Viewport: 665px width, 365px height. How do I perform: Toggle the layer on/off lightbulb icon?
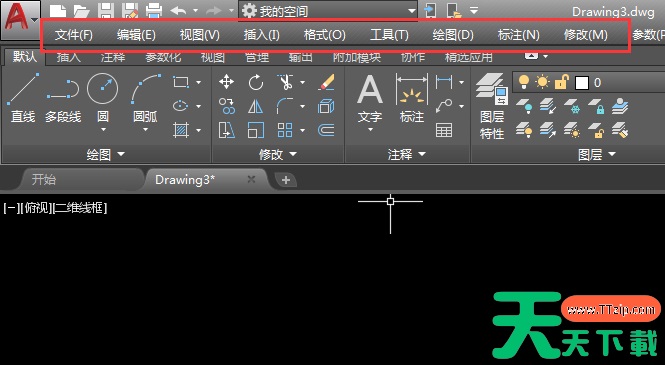pyautogui.click(x=524, y=82)
